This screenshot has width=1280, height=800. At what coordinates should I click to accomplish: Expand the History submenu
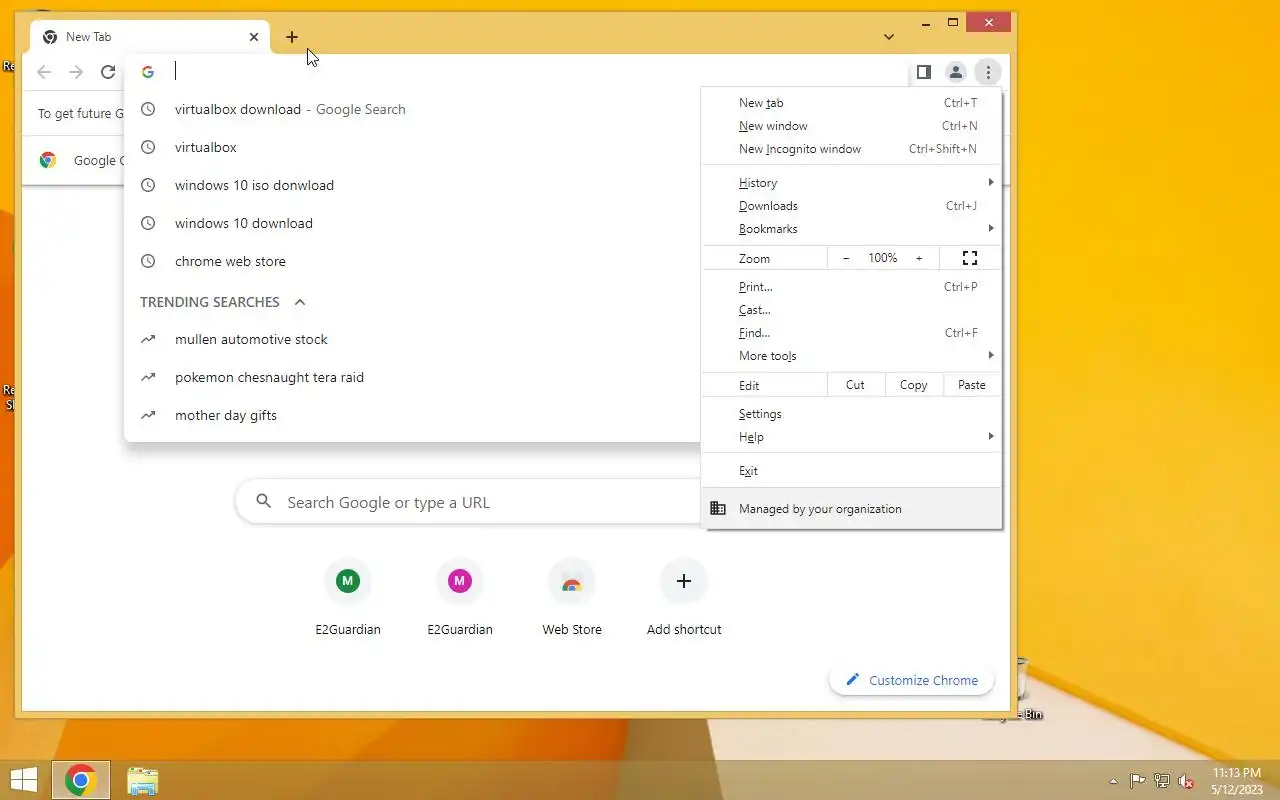(851, 183)
